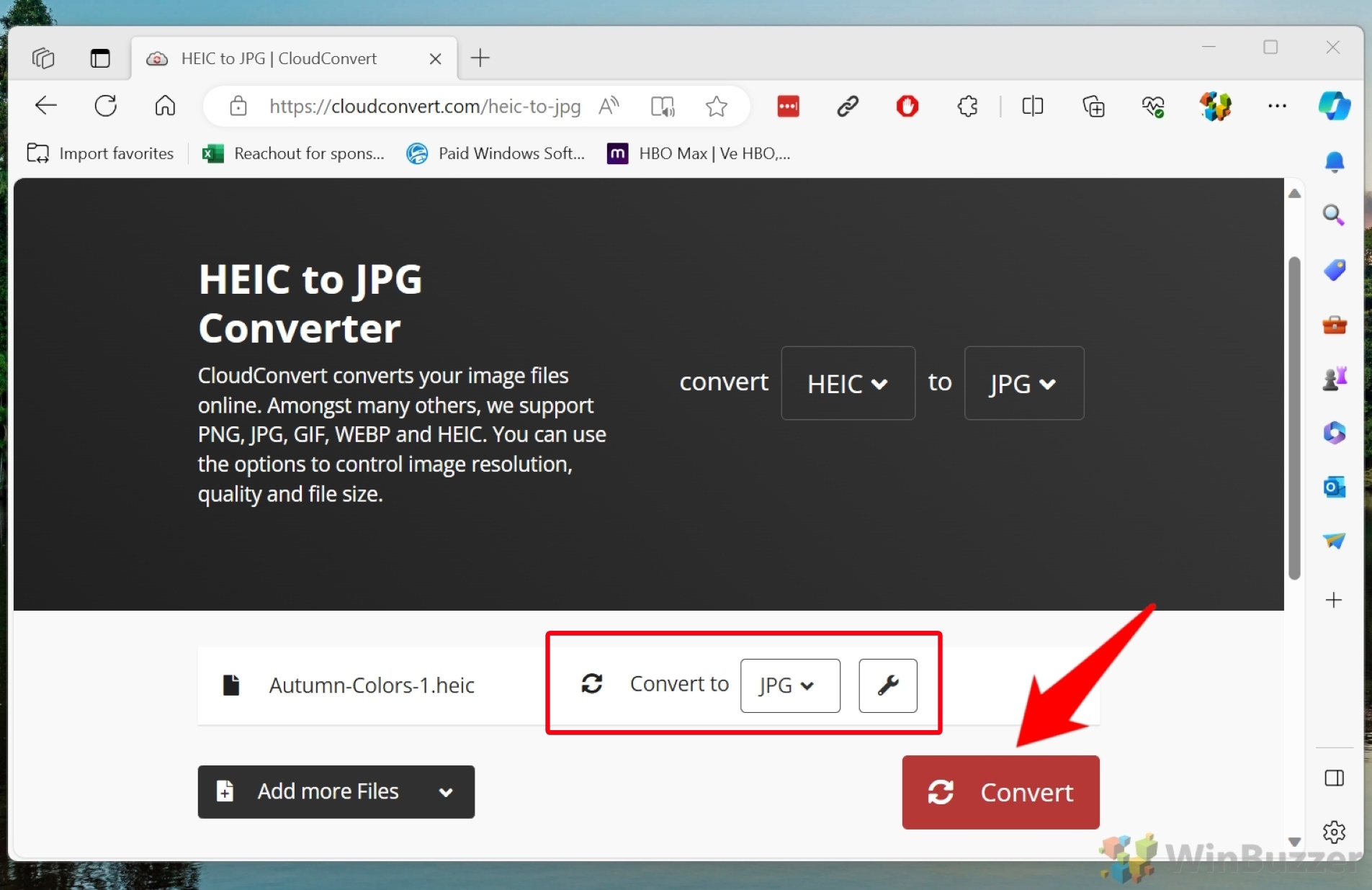Expand Add more Files dropdown arrow
The height and width of the screenshot is (890, 1372).
tap(446, 792)
